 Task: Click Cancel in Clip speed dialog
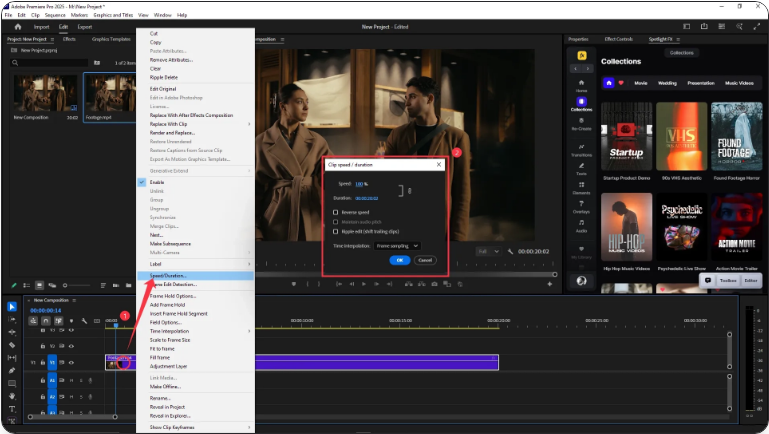[x=425, y=260]
